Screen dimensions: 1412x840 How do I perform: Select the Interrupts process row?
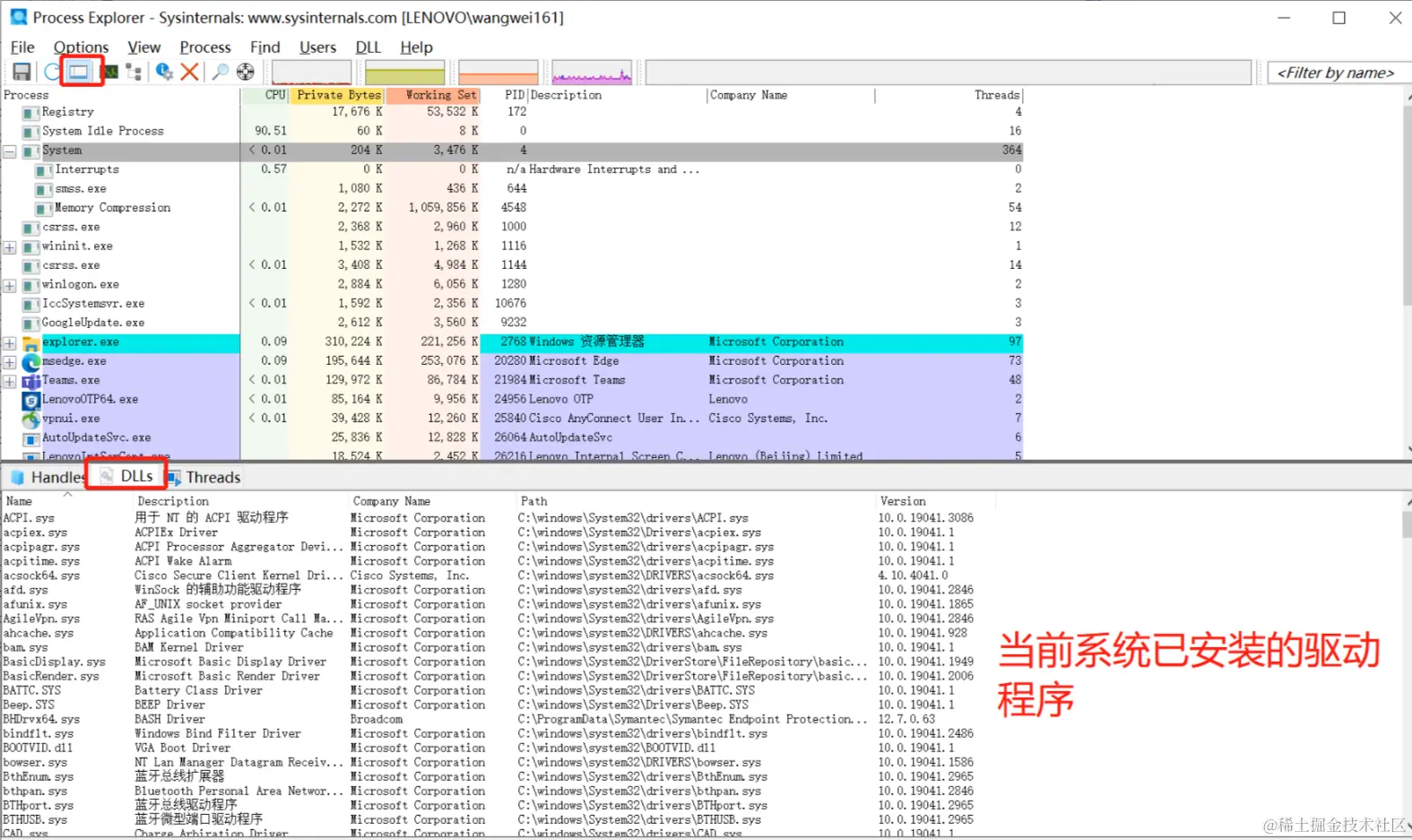[511, 169]
